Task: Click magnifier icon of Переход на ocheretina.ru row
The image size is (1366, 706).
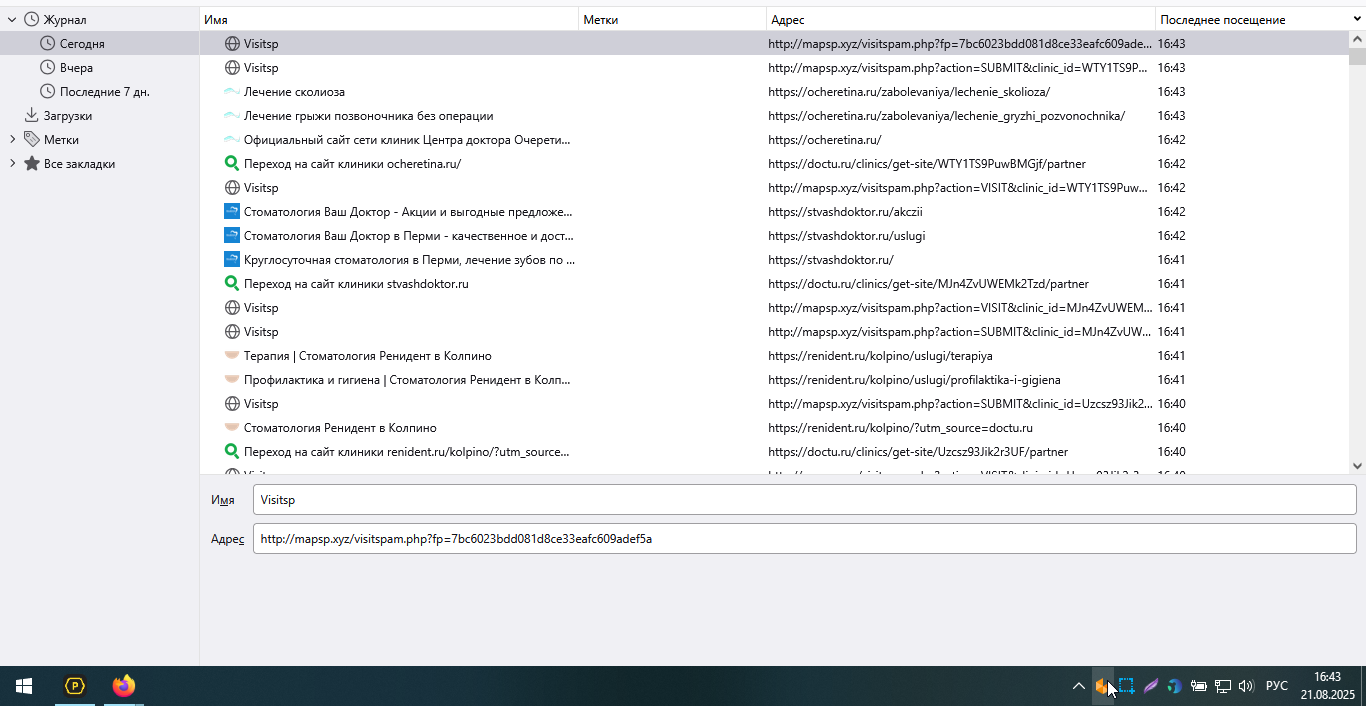Action: point(232,163)
